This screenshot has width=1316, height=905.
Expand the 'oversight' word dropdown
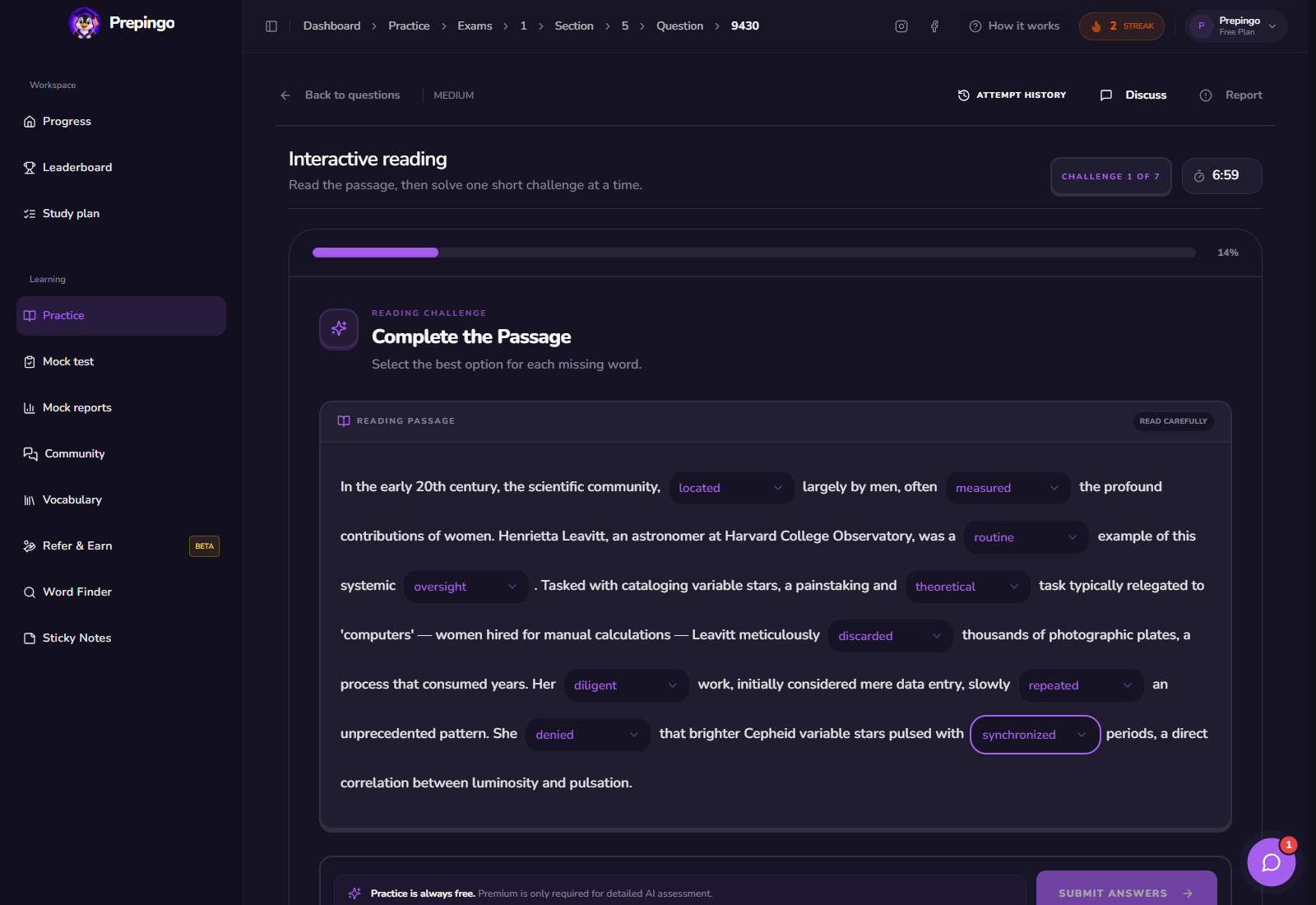tap(466, 587)
